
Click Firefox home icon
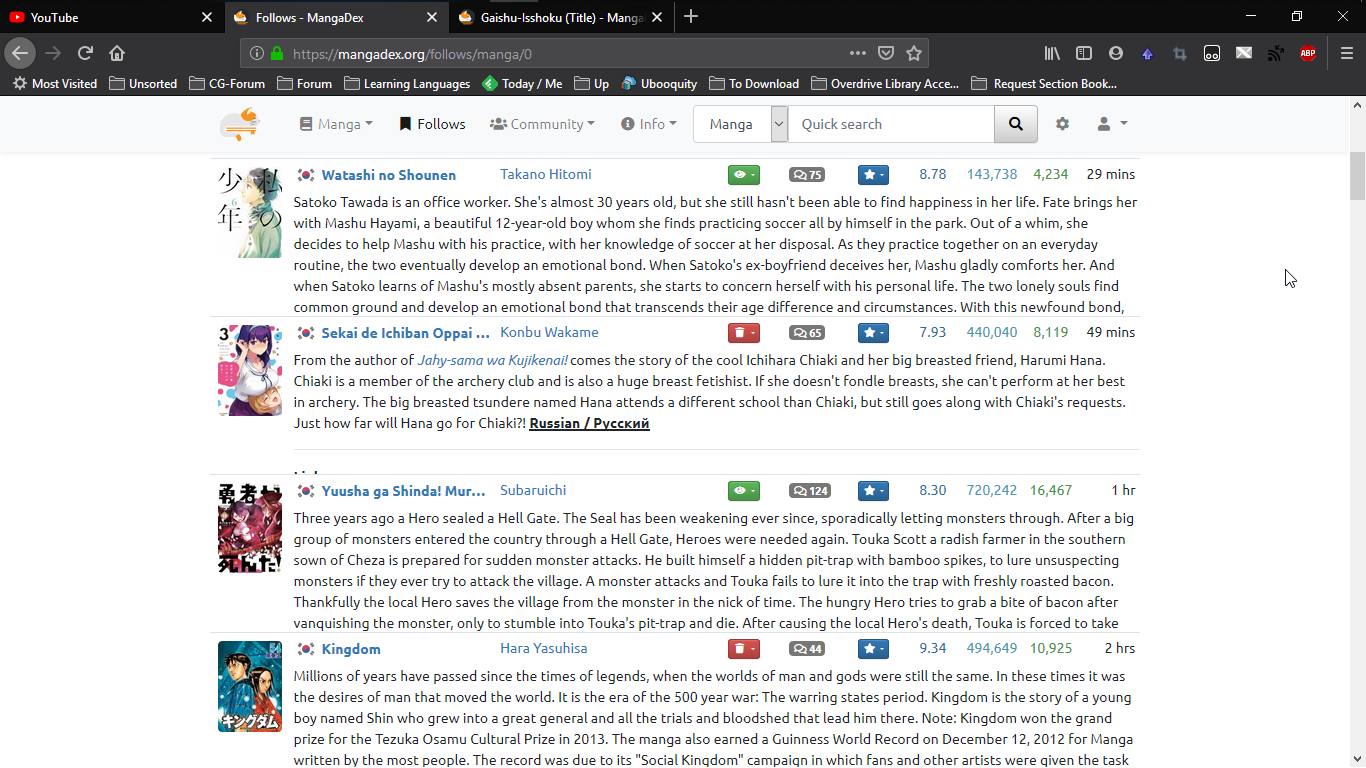coord(117,53)
